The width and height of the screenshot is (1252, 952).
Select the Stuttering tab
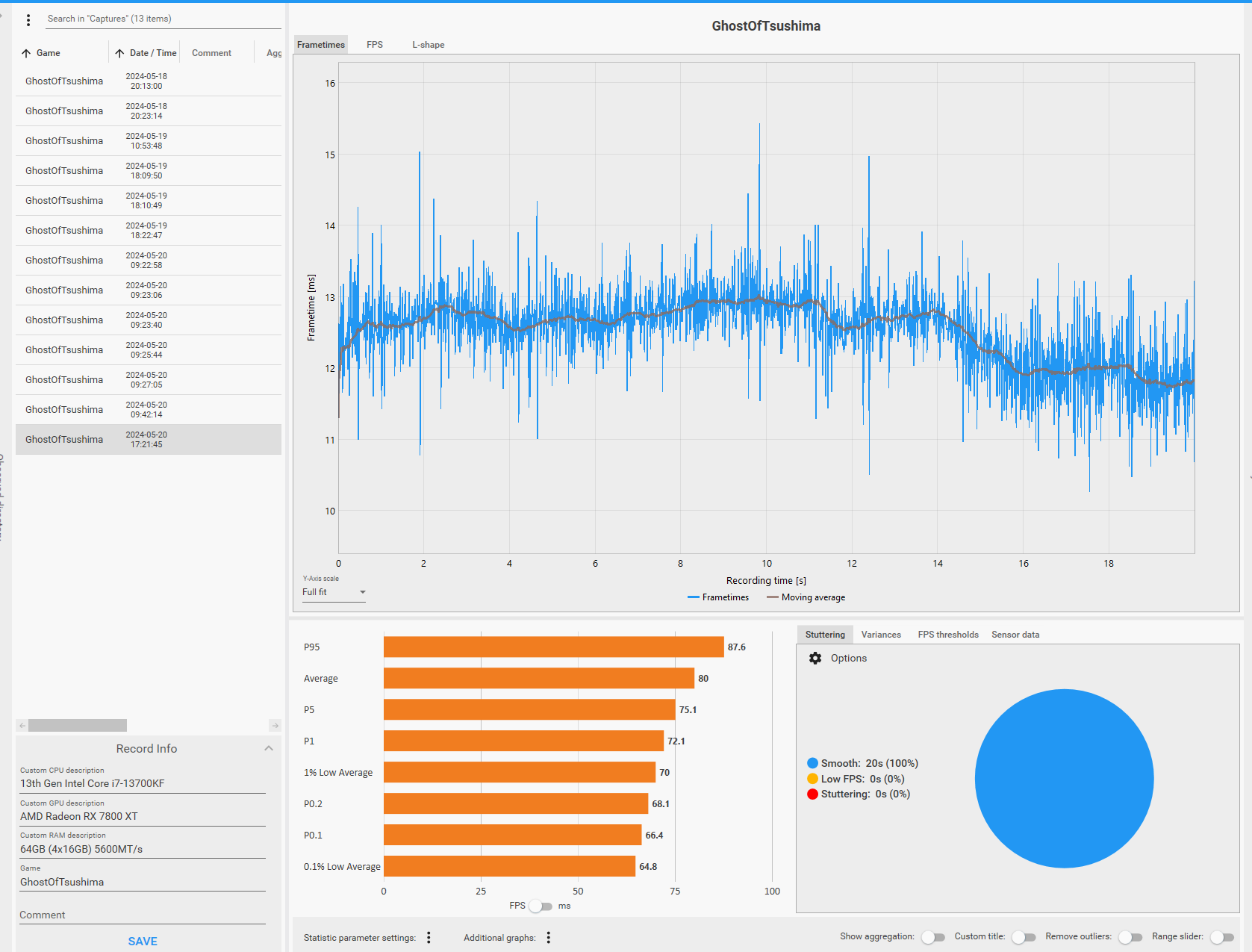pos(825,635)
